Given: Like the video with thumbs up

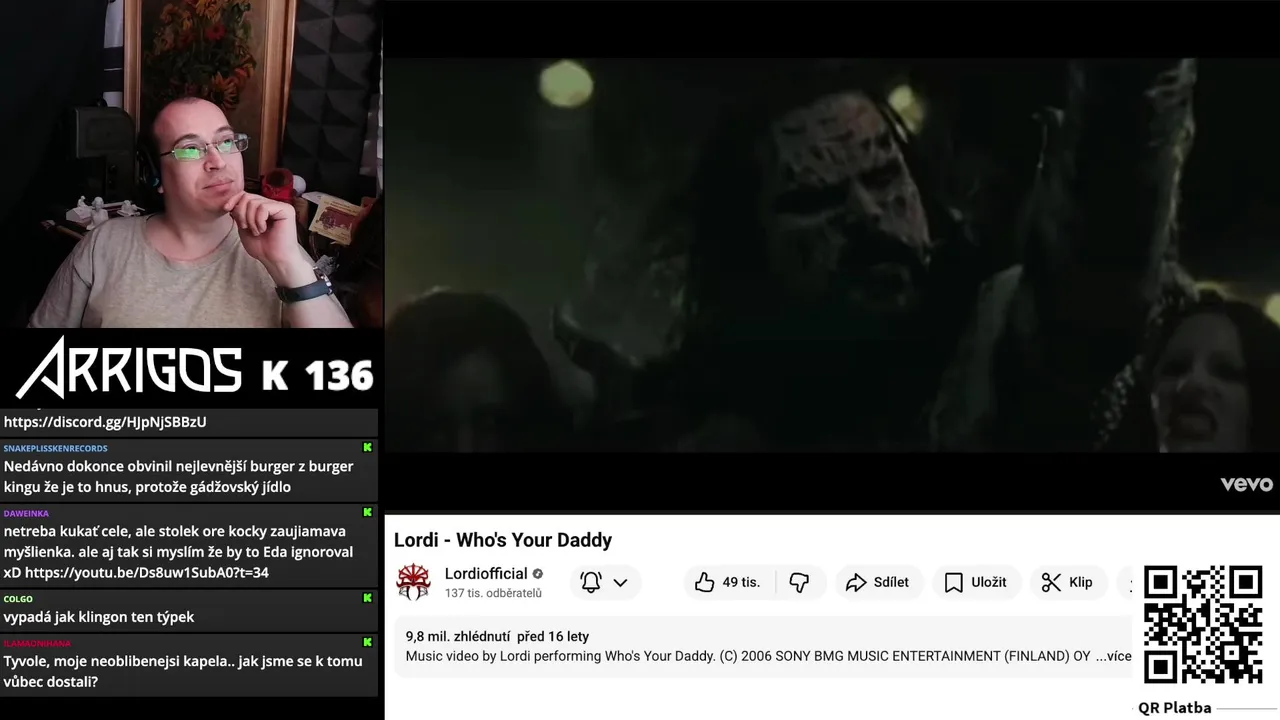Looking at the screenshot, I should tap(727, 582).
